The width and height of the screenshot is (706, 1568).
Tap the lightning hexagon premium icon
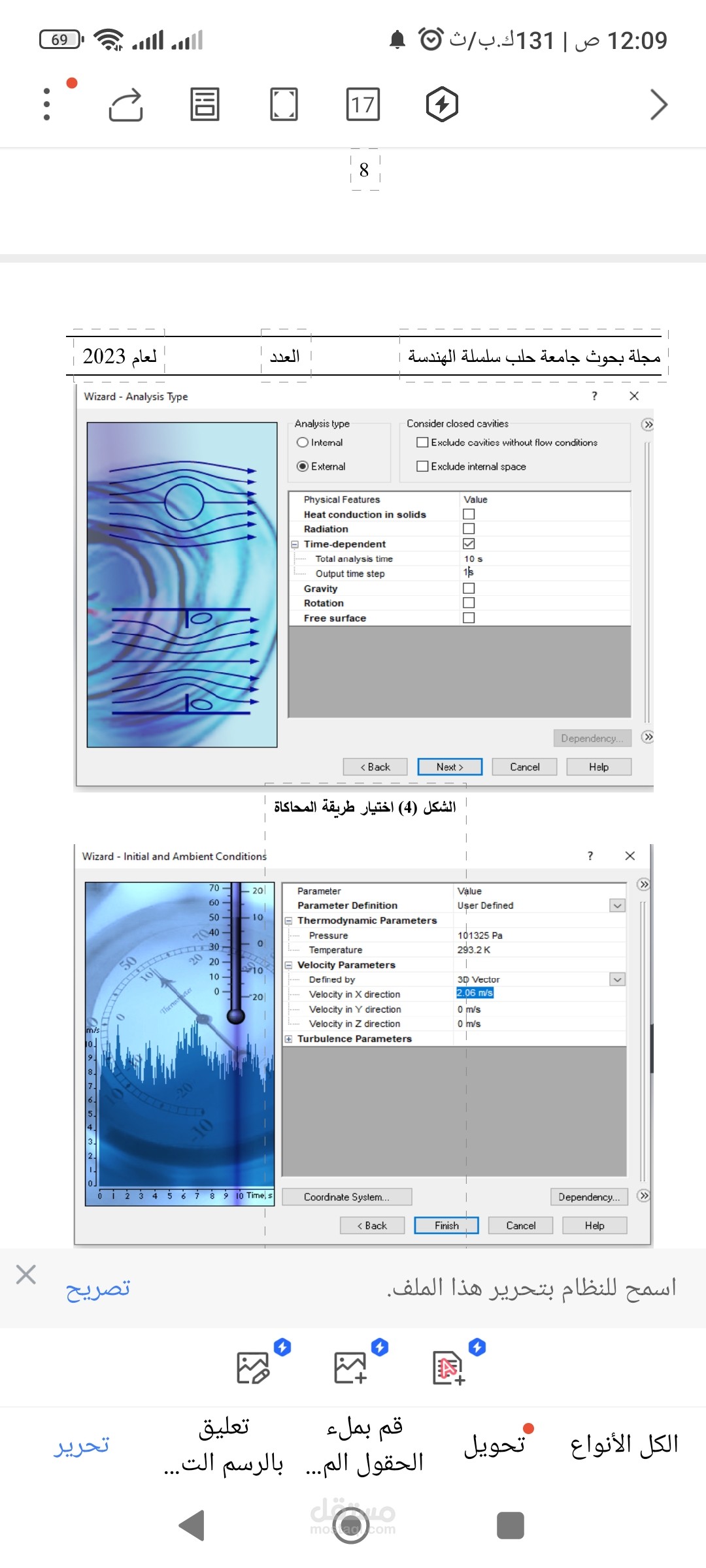(442, 105)
